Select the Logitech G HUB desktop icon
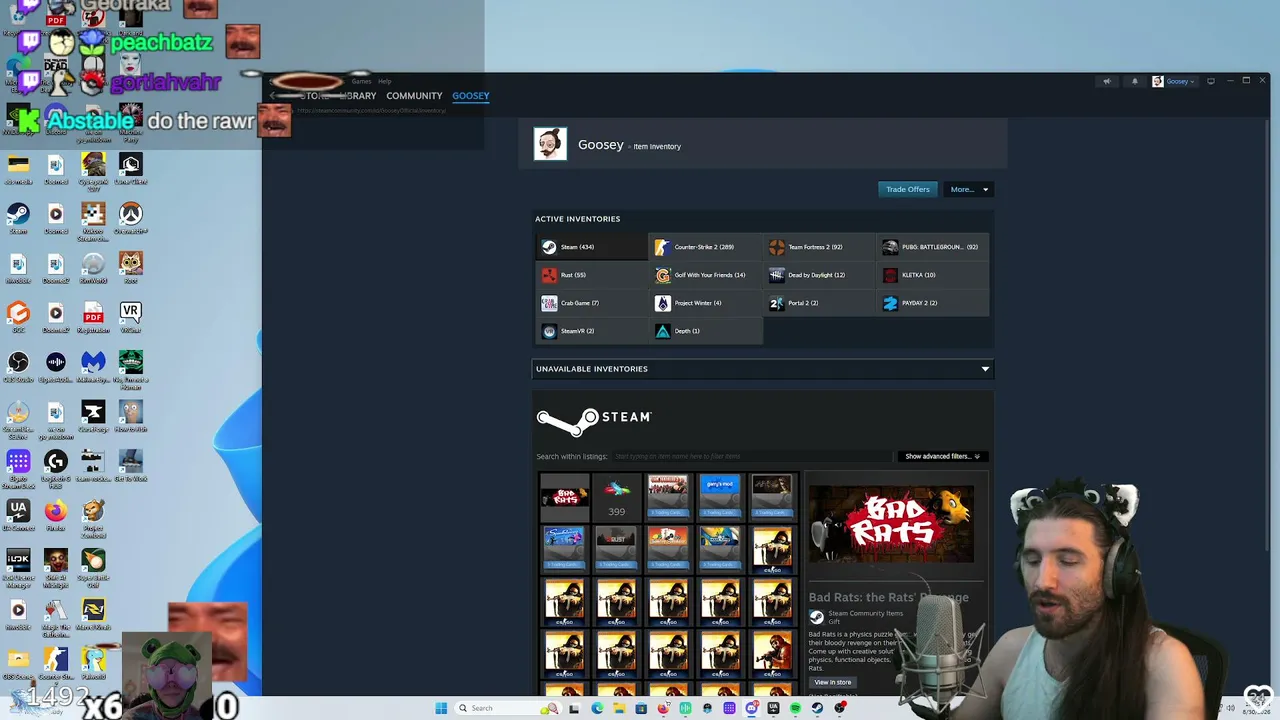The width and height of the screenshot is (1280, 720). [56, 467]
